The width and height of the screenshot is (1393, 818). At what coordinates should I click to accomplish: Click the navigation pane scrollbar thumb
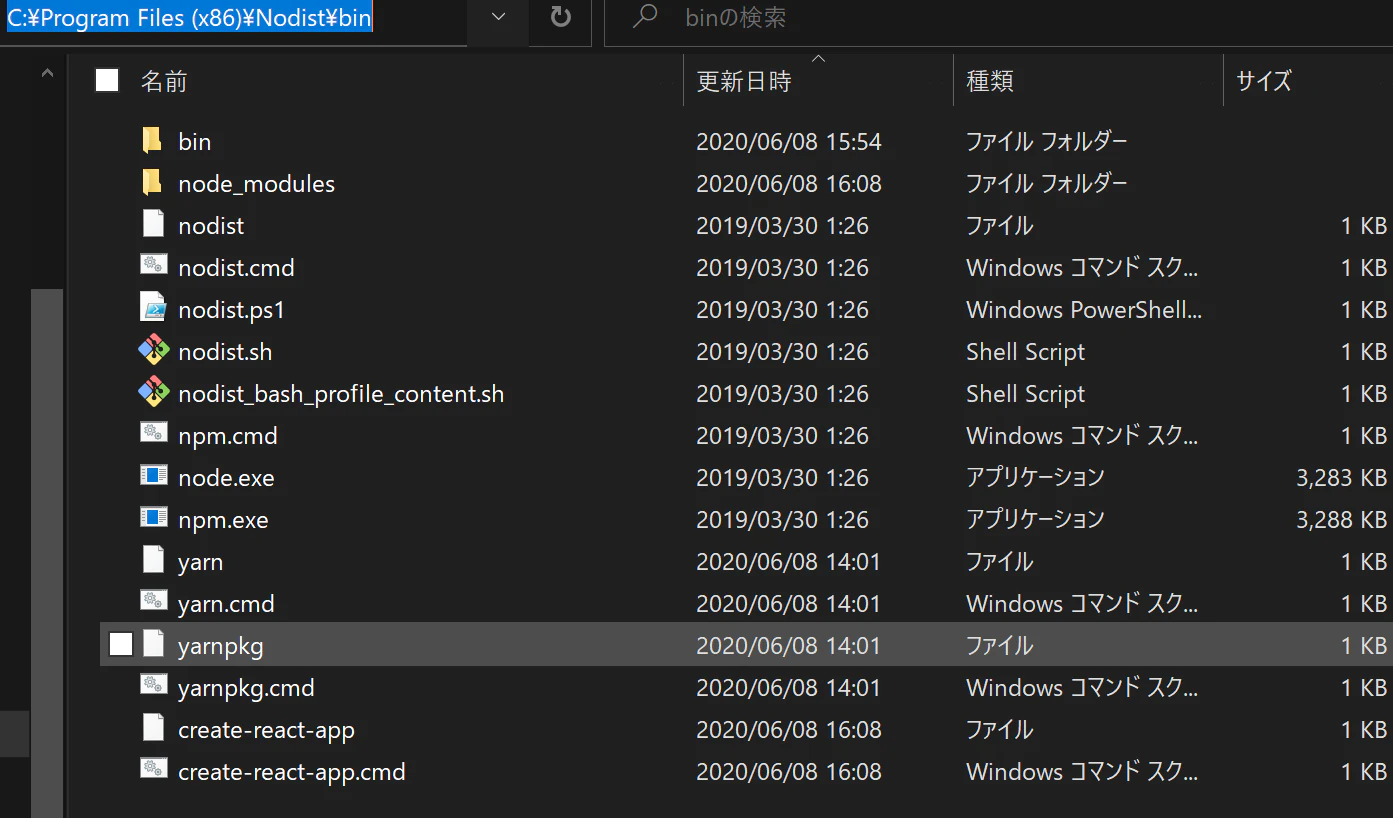47,553
